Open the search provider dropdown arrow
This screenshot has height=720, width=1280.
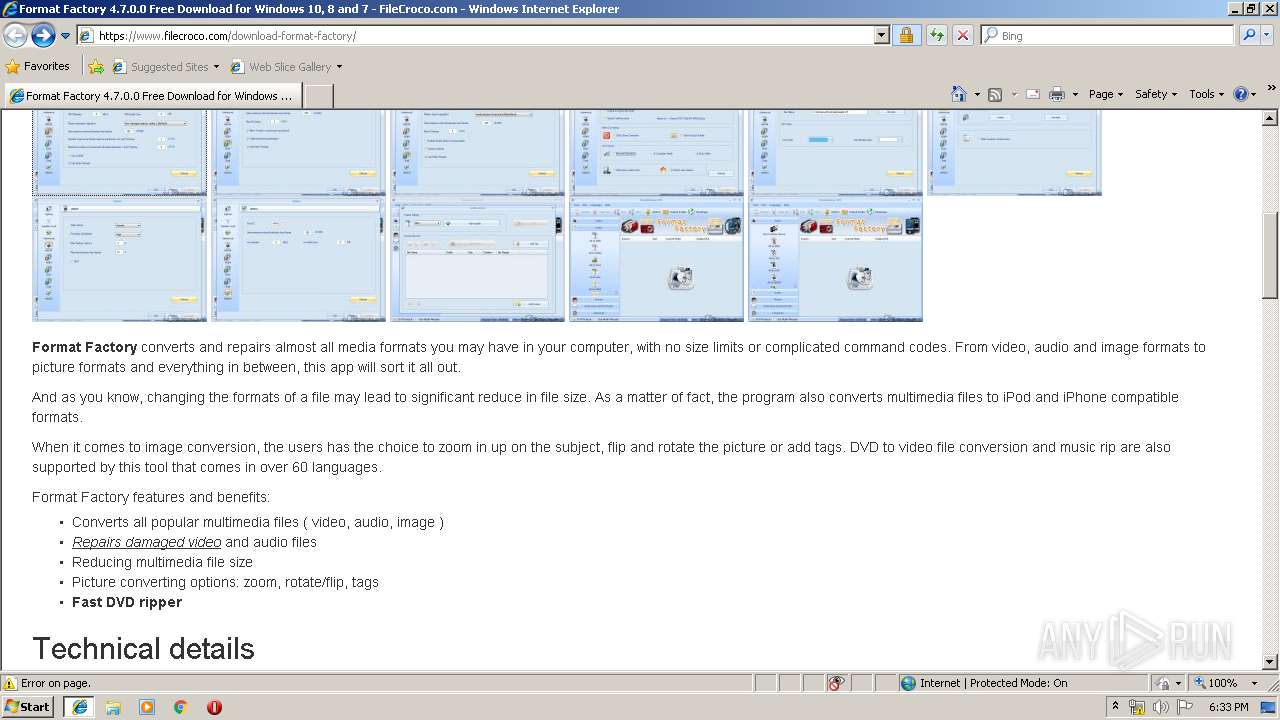(1269, 35)
